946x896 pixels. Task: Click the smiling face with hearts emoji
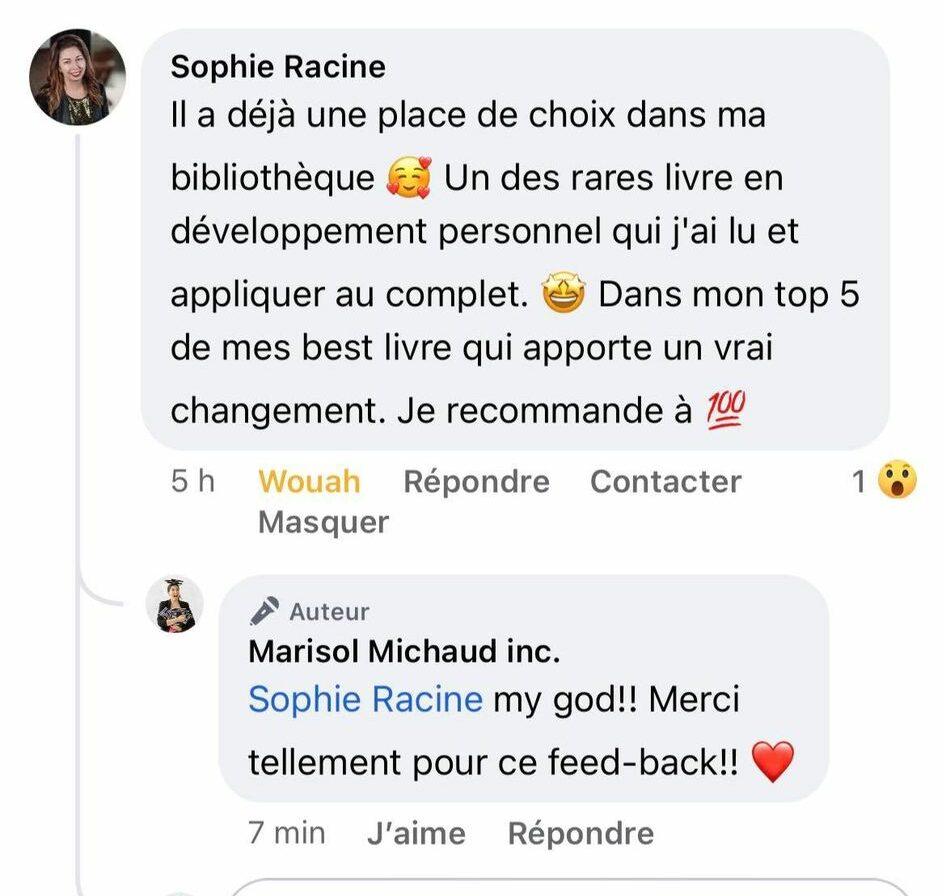(409, 179)
